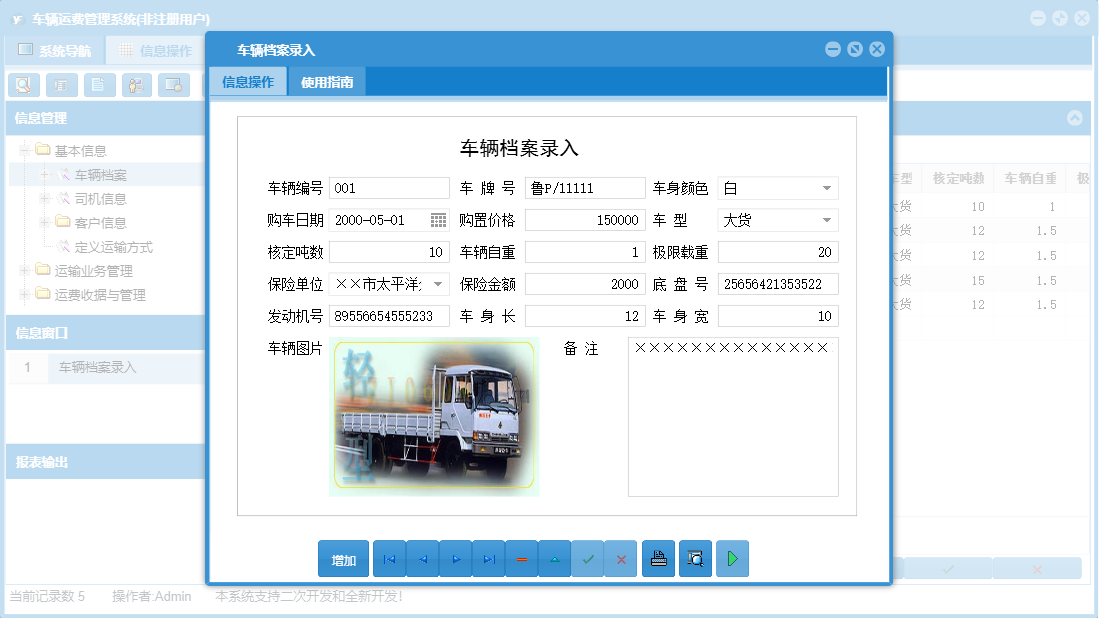Delete the current record with the red minus icon
Screen dimensions: 1099x618
521,558
